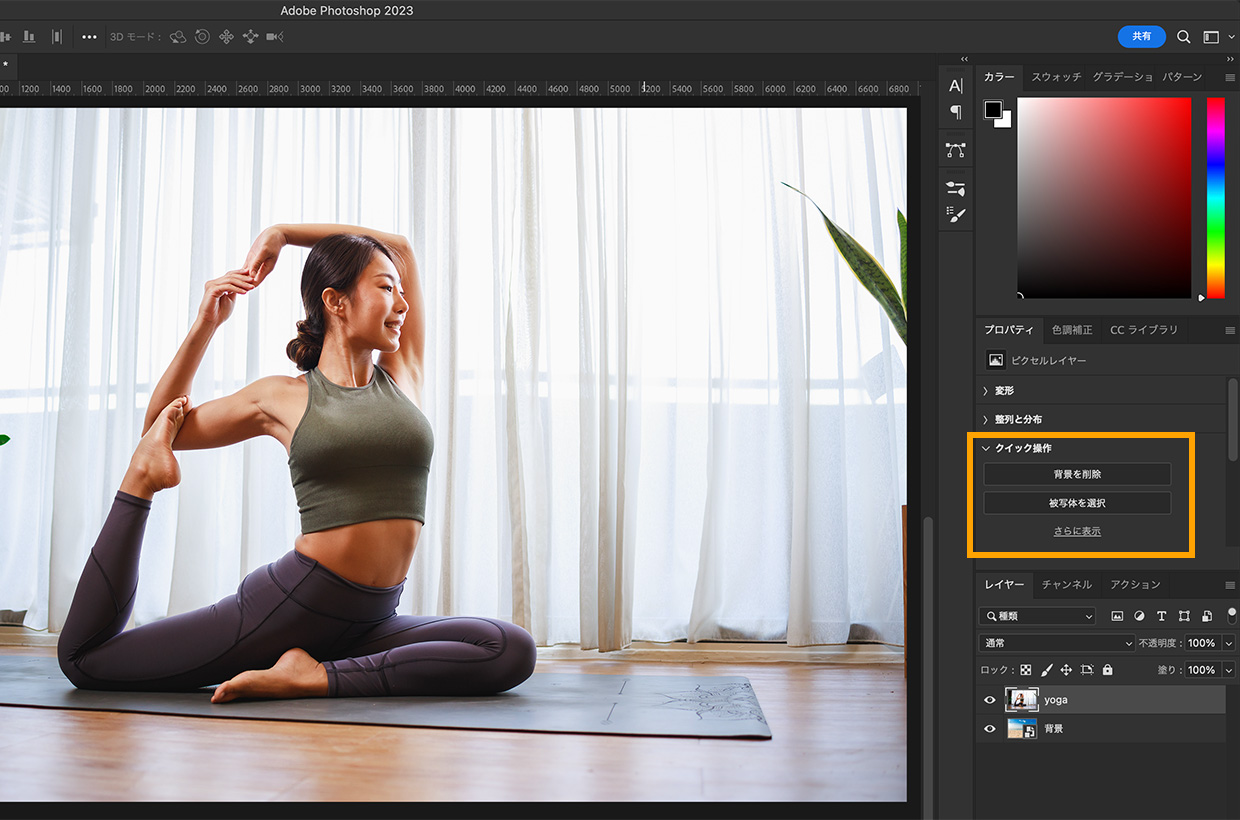Filter layers by shape layer icon
Image resolution: width=1240 pixels, height=820 pixels.
[1184, 616]
